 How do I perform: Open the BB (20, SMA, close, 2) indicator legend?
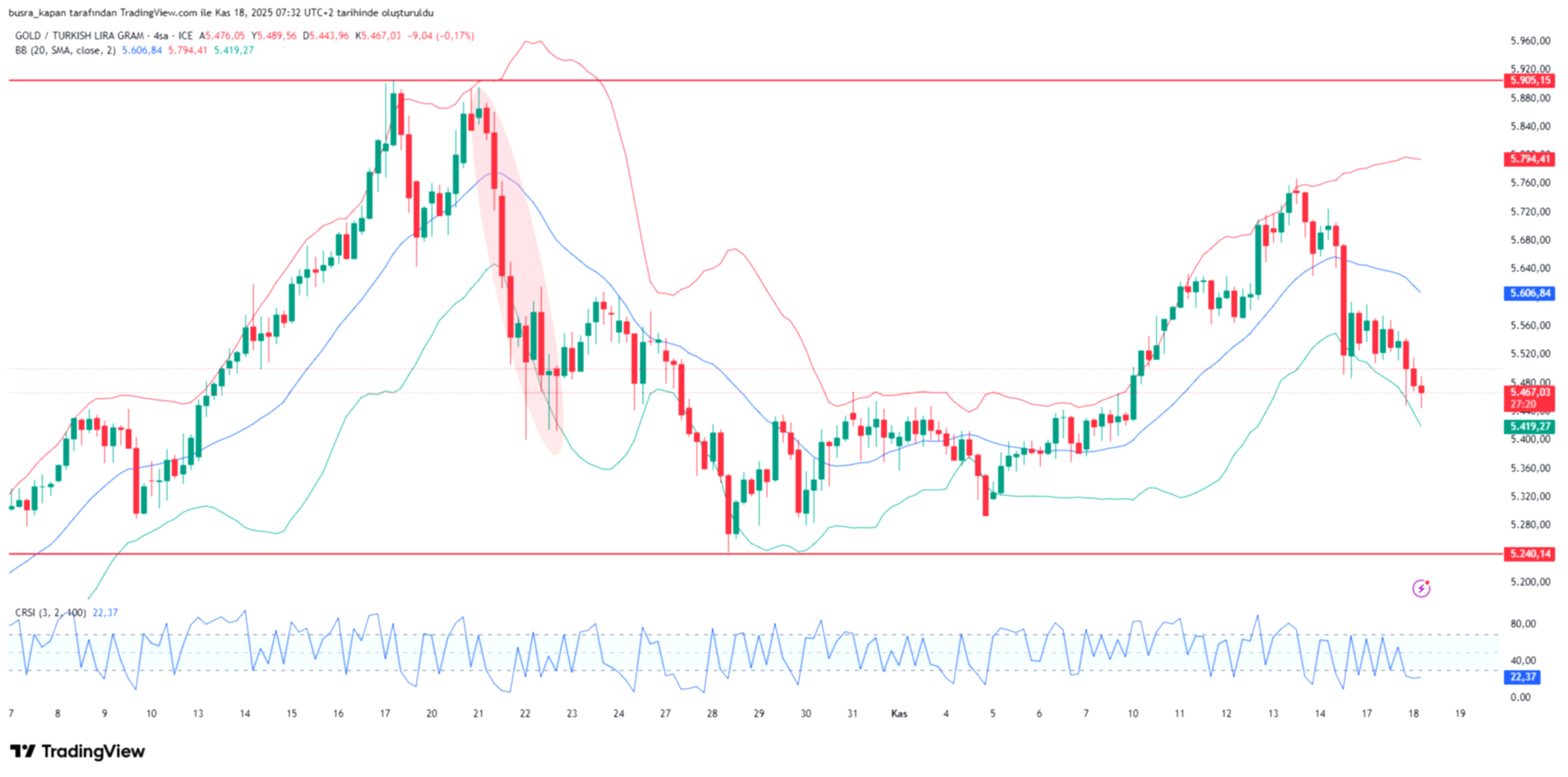[x=65, y=50]
